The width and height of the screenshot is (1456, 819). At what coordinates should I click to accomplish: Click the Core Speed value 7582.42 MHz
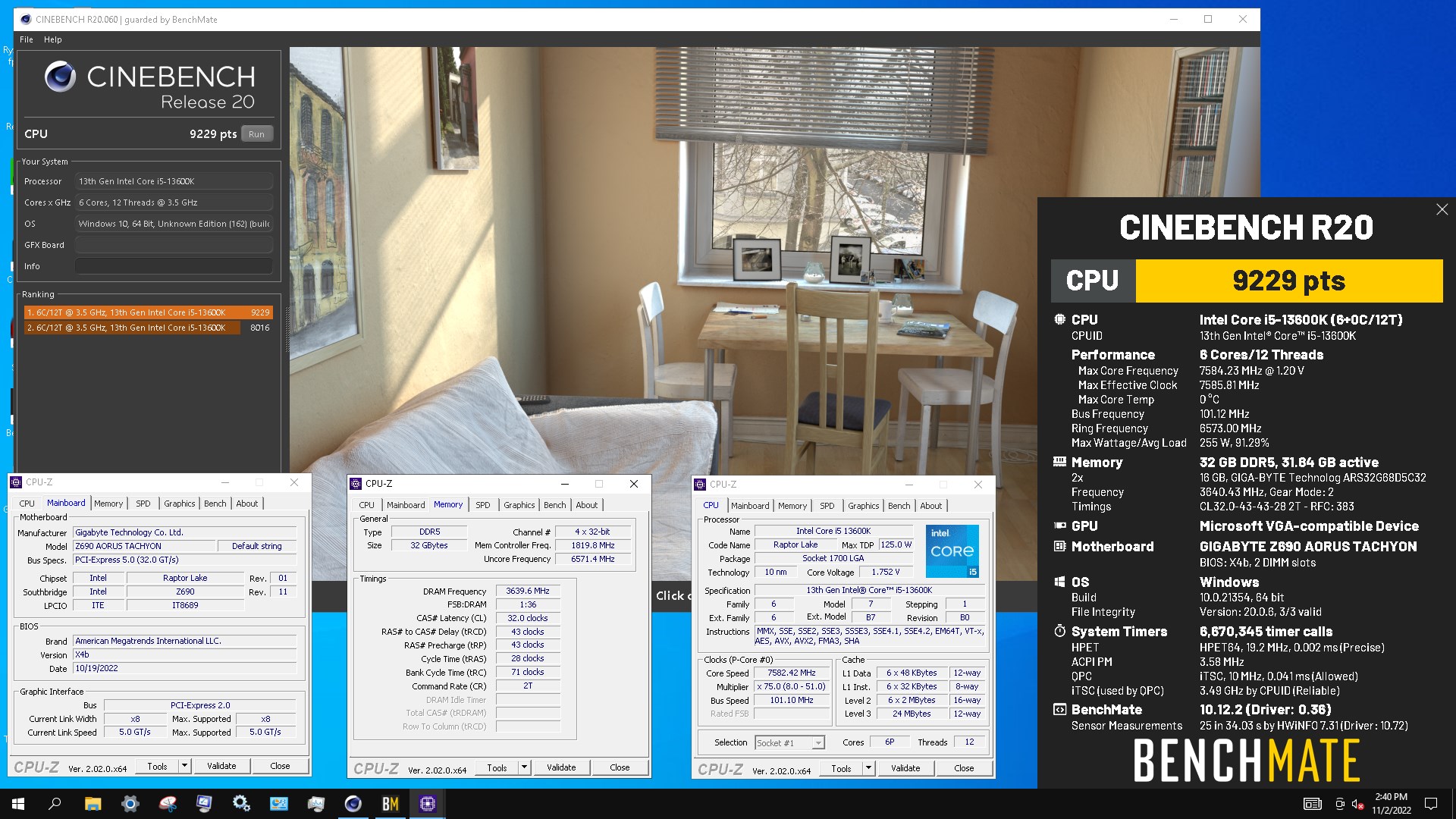pos(791,673)
